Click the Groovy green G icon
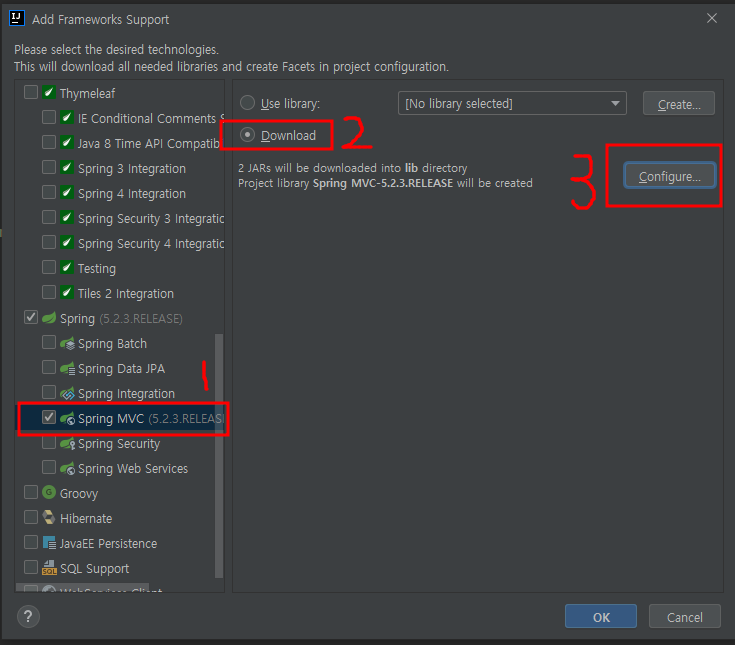Viewport: 735px width, 645px height. tap(49, 492)
